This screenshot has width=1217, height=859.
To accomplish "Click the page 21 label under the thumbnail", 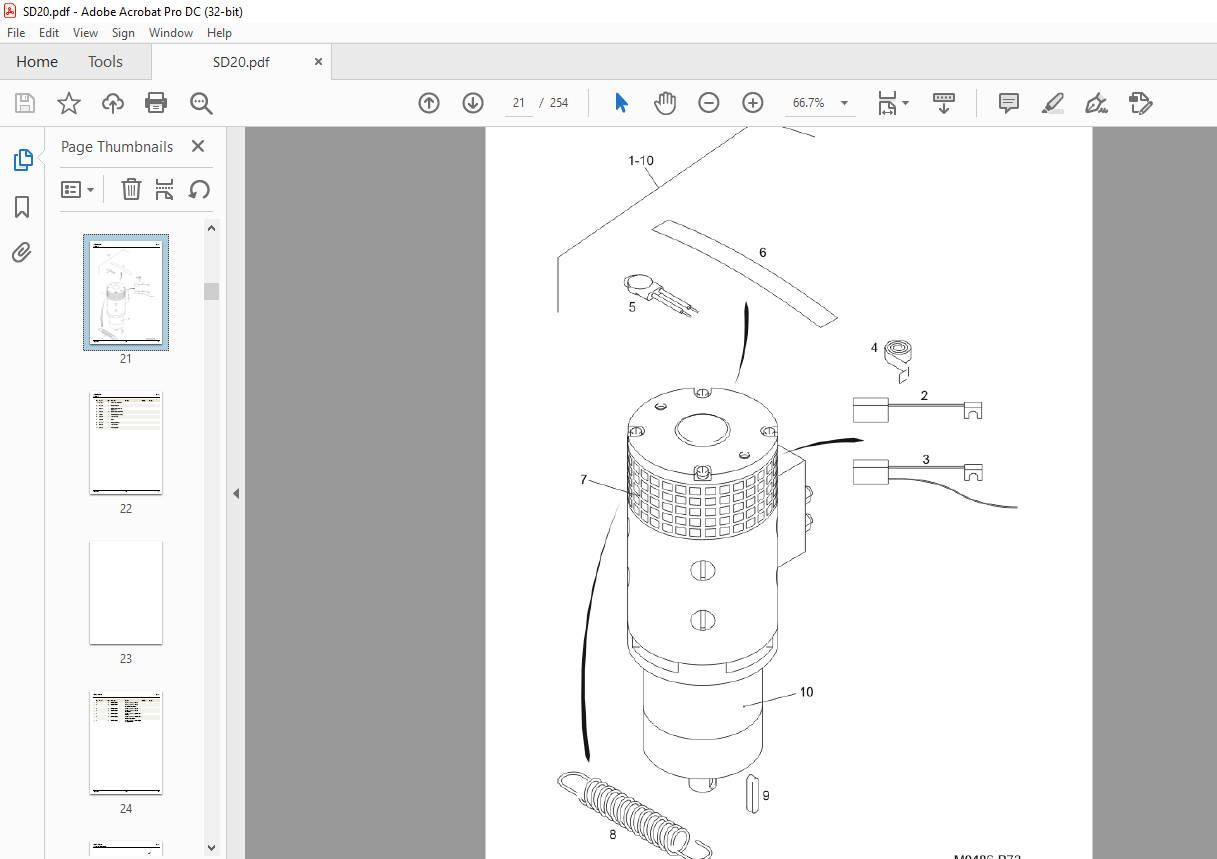I will click(x=126, y=358).
